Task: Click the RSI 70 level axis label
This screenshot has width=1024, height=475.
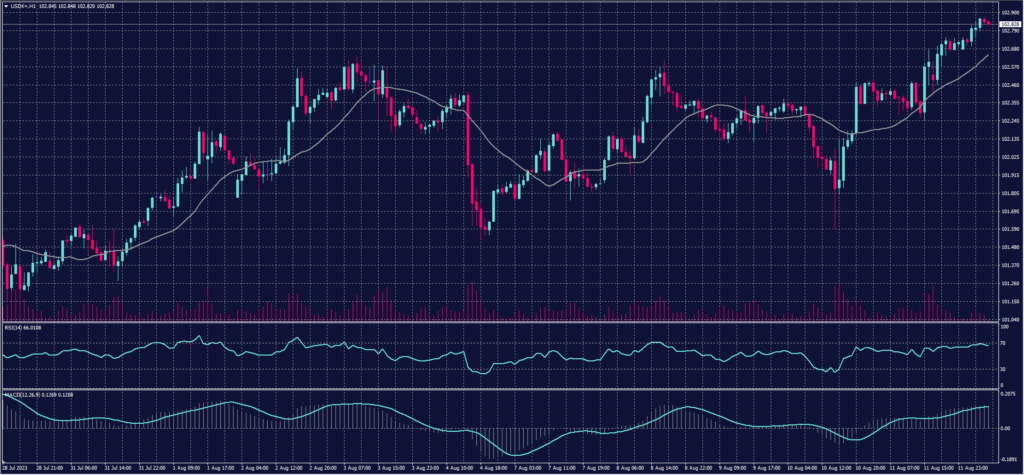Action: click(1002, 344)
